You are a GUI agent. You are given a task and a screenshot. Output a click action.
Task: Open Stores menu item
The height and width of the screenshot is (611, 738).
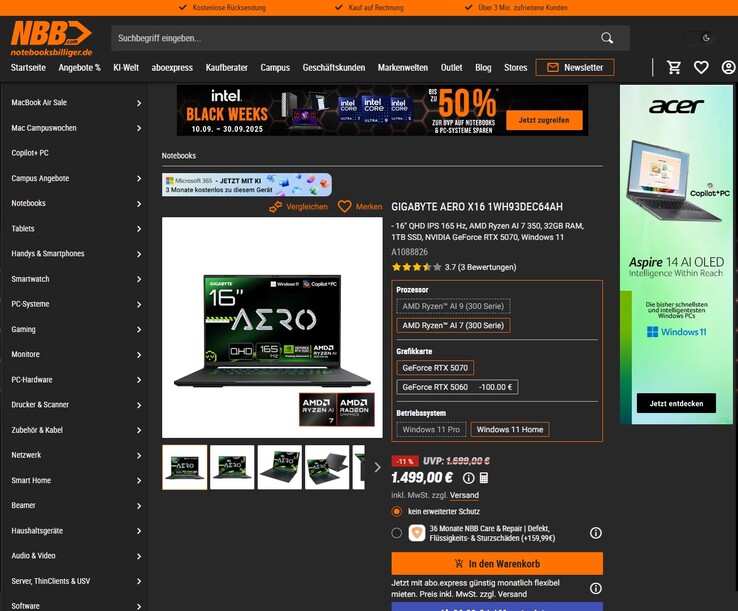tap(515, 67)
